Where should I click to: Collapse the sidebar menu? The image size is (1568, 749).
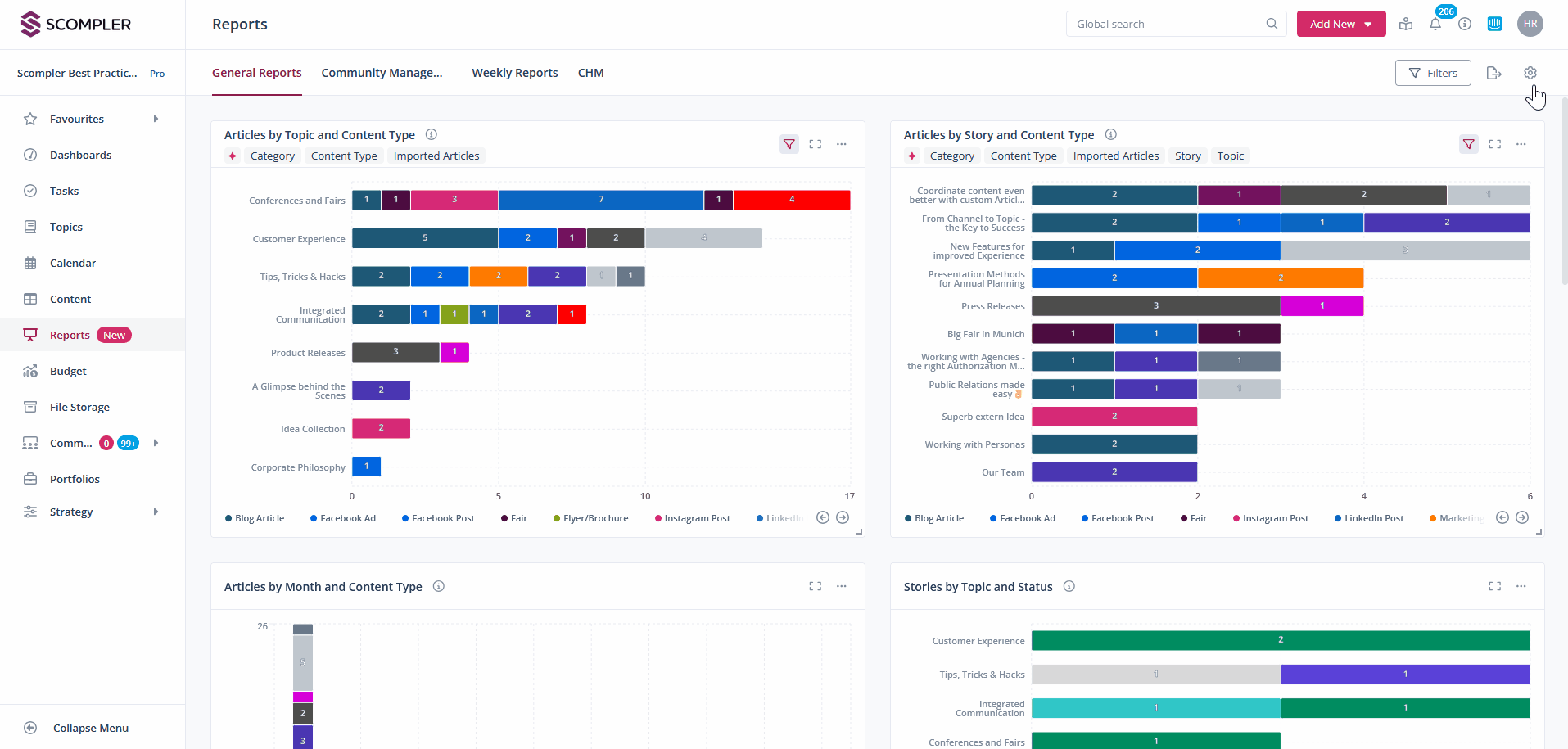pos(90,728)
